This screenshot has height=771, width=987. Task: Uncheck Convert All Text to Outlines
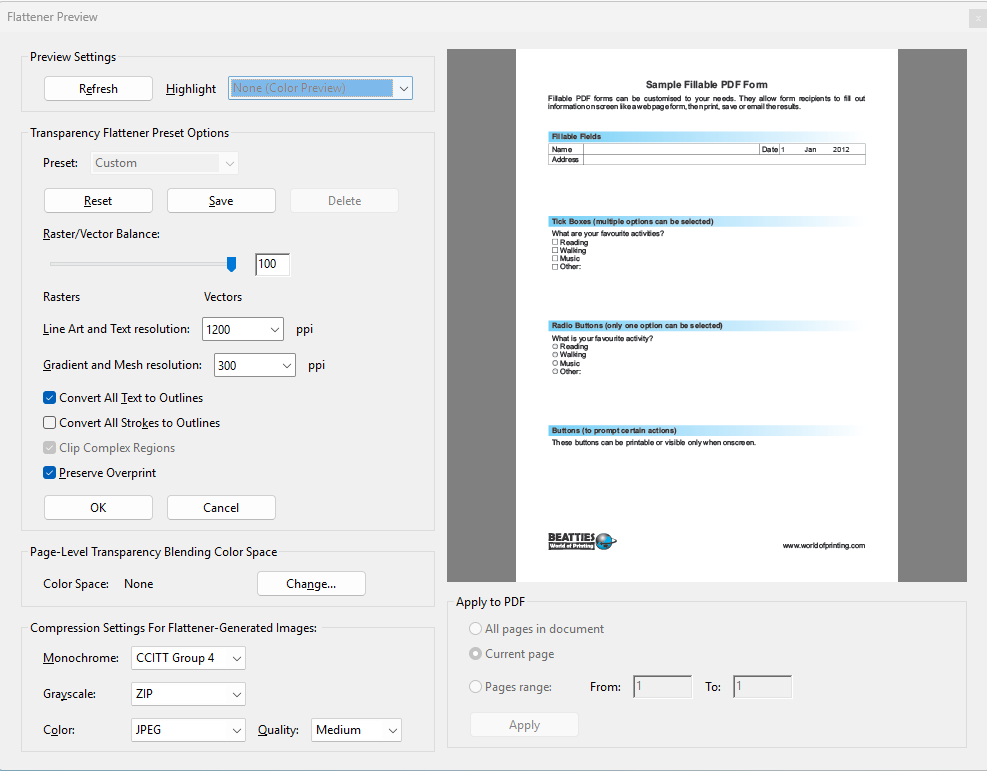(x=49, y=397)
